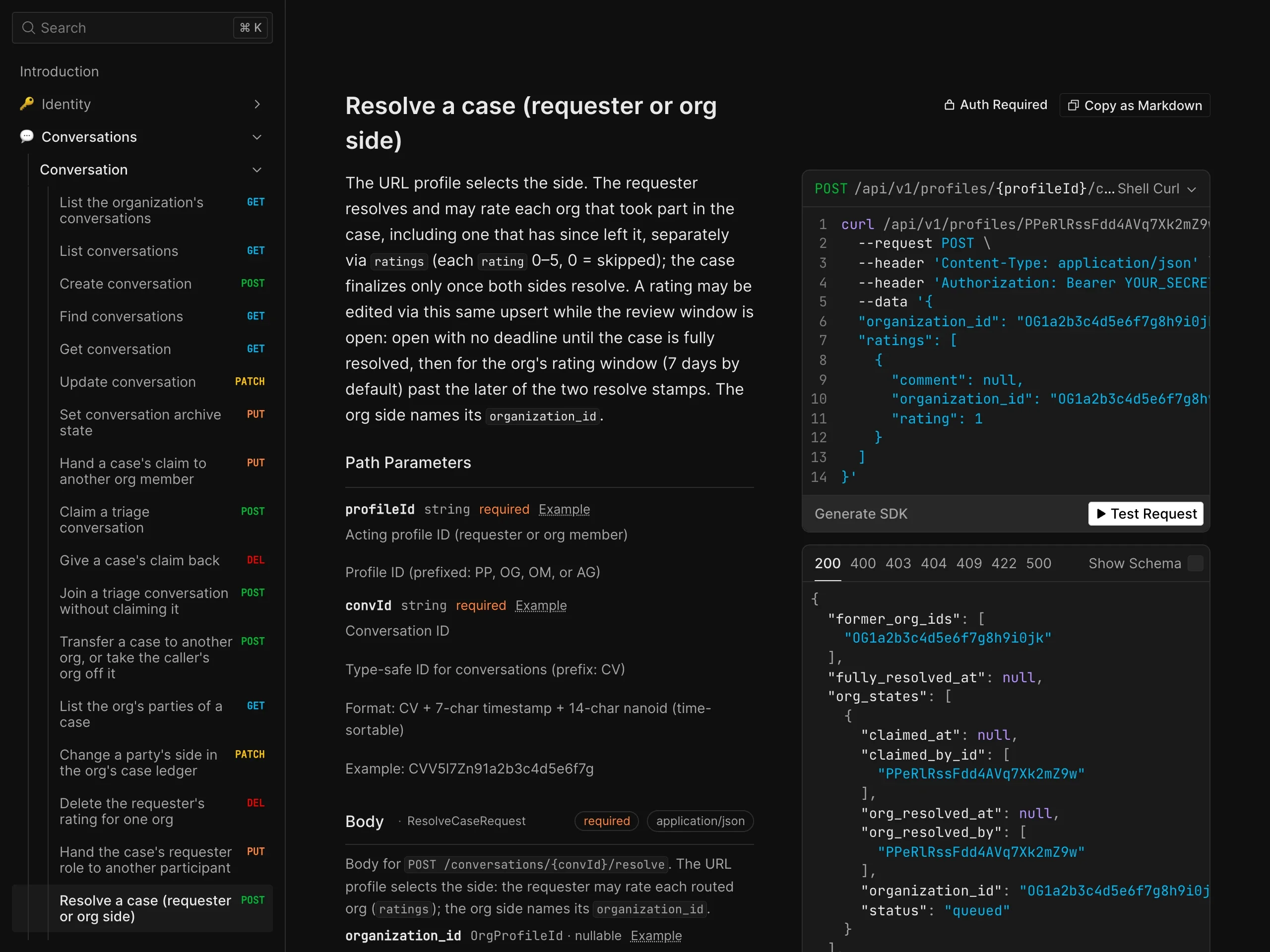This screenshot has height=952, width=1270.
Task: Open the List conversations GET endpoint
Action: point(142,251)
